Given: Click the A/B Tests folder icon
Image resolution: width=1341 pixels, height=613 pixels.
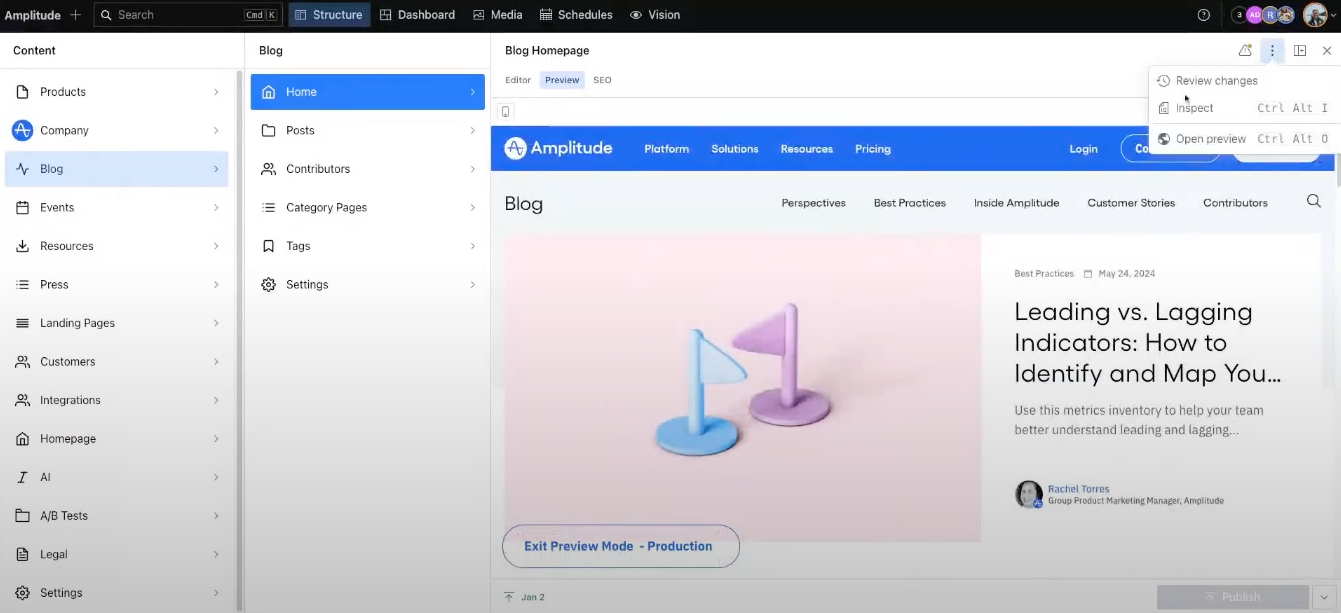Looking at the screenshot, I should 22,516.
